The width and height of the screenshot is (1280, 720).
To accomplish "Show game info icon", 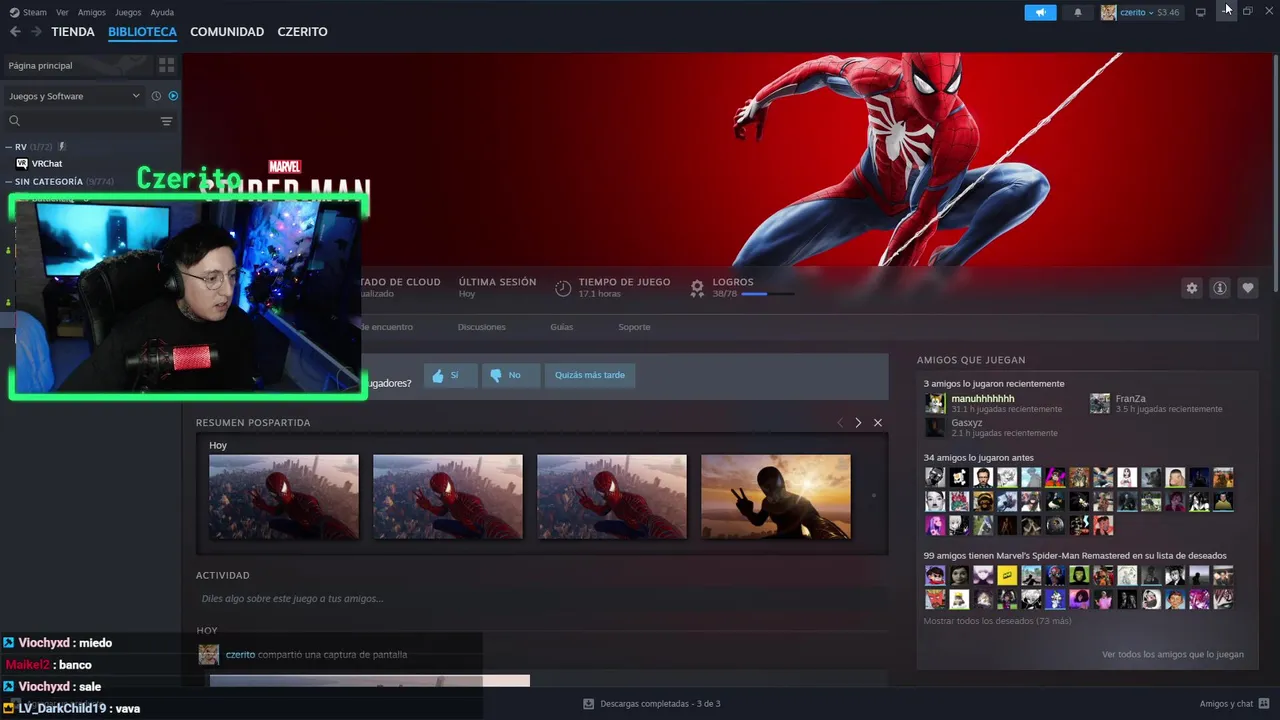I will tap(1220, 288).
